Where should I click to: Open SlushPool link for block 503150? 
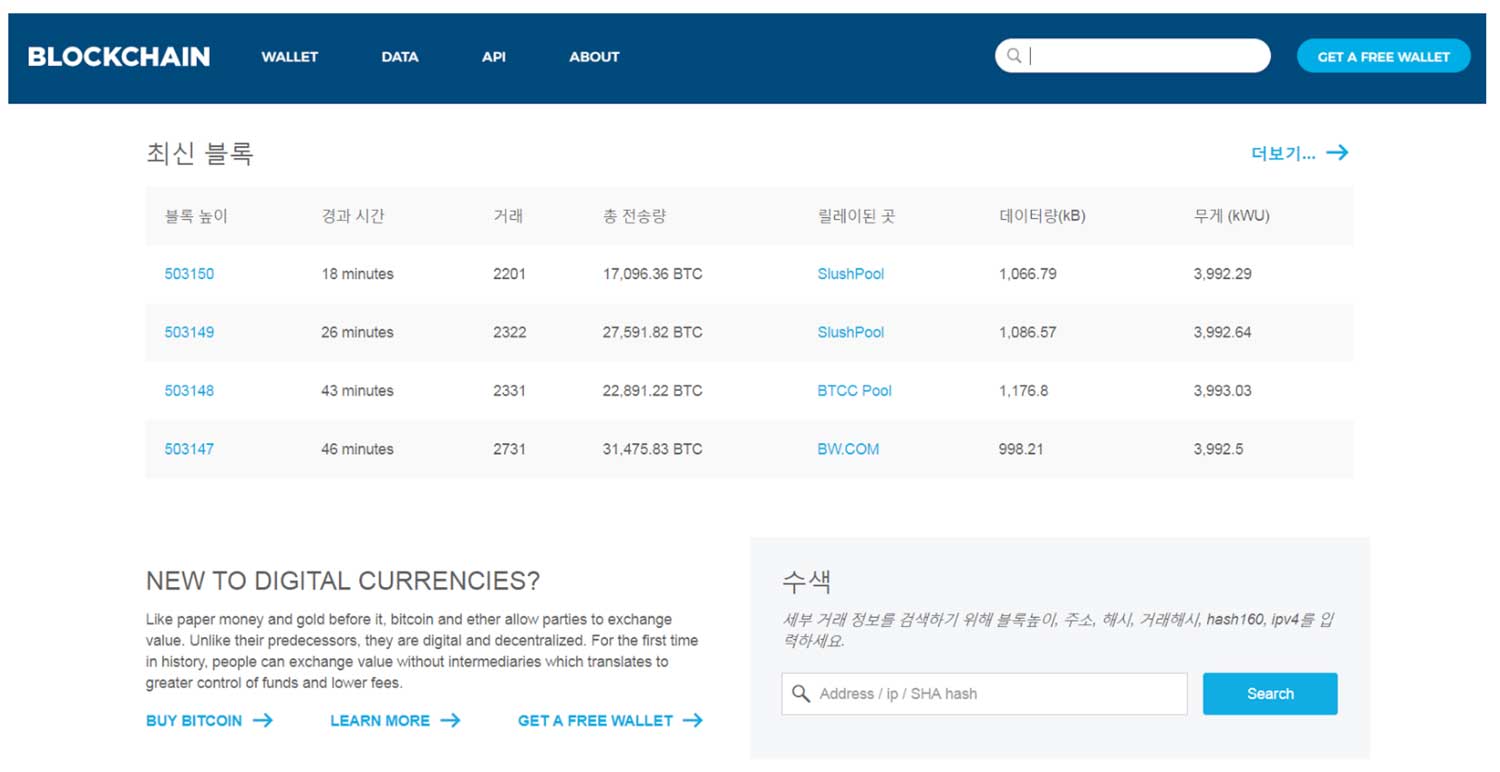(851, 274)
